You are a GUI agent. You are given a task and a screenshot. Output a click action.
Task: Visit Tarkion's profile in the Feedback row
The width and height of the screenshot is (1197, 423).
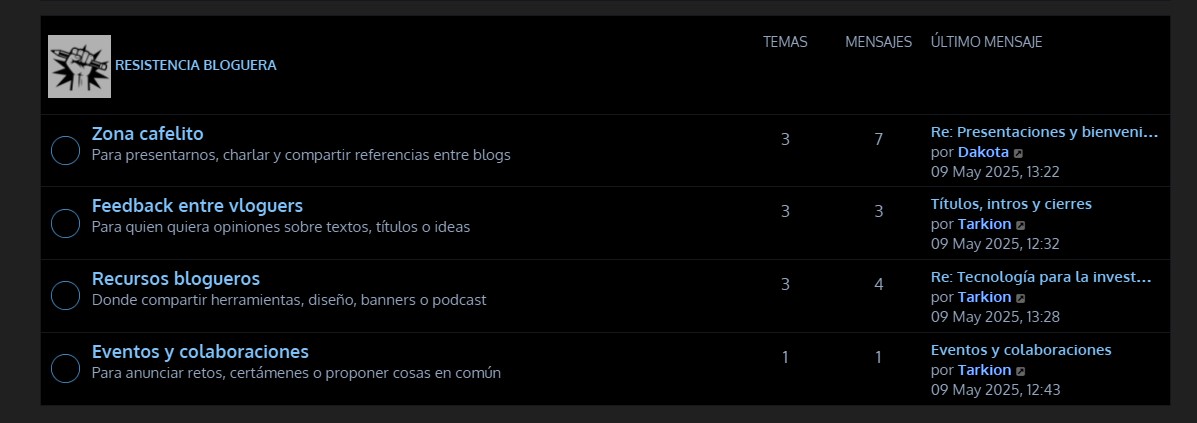pos(984,224)
